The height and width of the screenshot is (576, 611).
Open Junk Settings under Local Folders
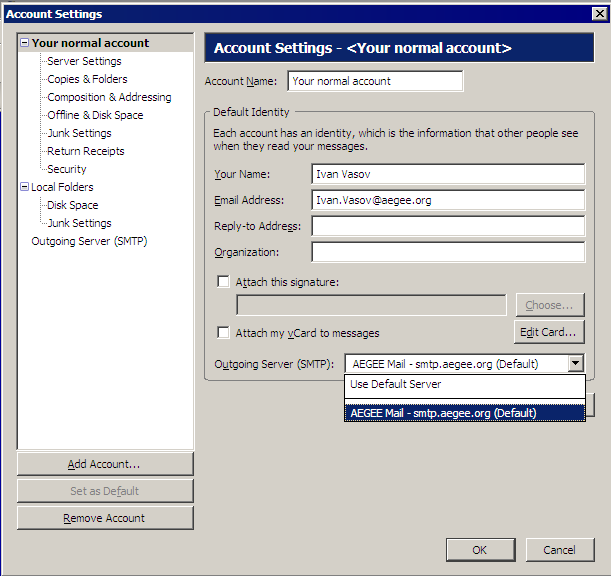(x=79, y=223)
